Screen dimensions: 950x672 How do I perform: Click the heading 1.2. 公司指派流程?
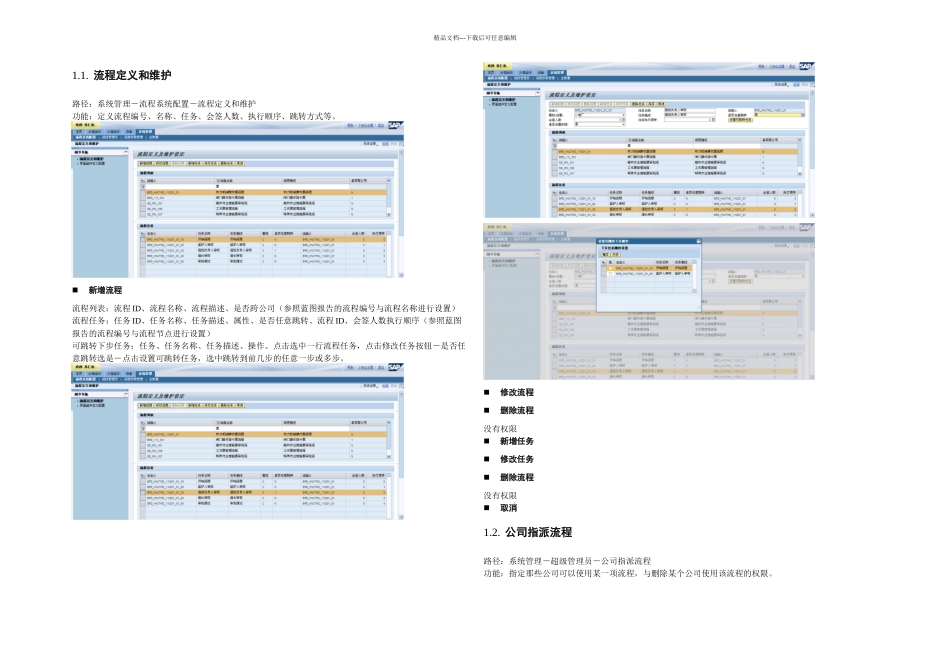(528, 533)
